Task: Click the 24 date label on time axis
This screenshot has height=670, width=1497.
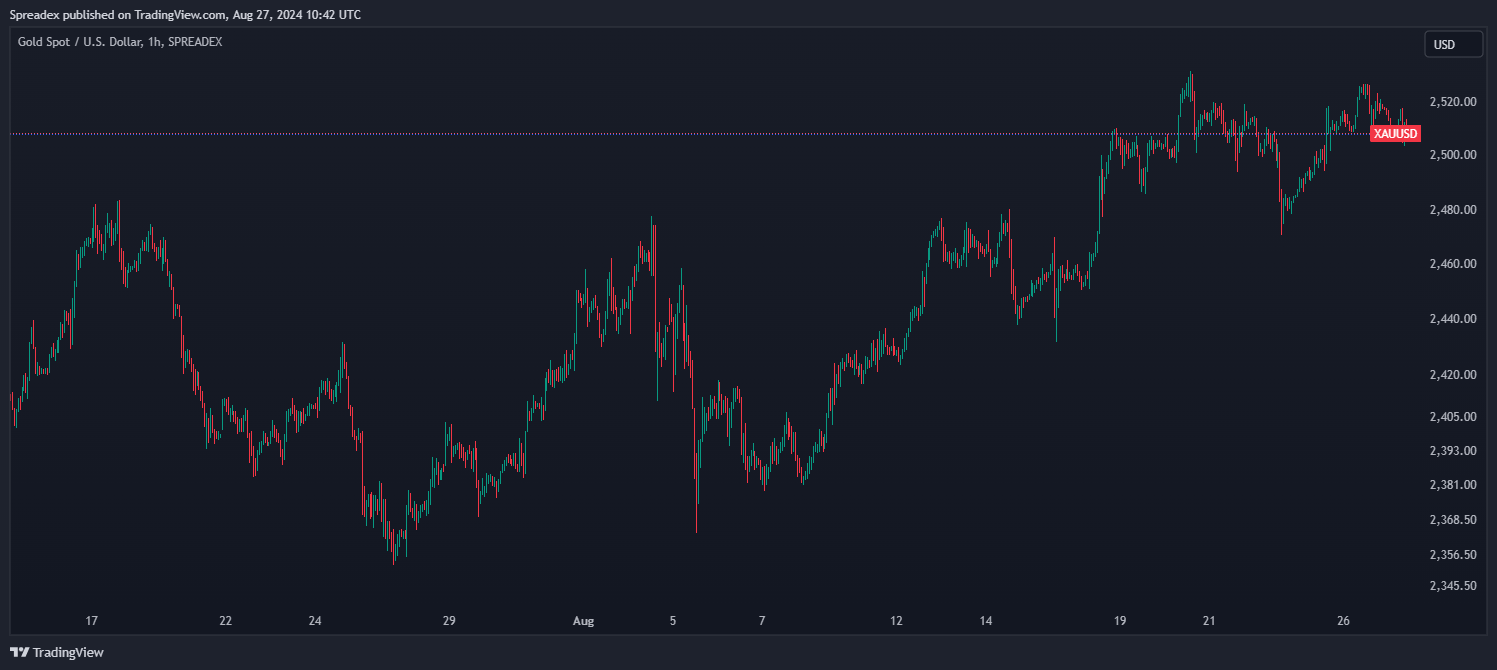Action: coord(315,621)
